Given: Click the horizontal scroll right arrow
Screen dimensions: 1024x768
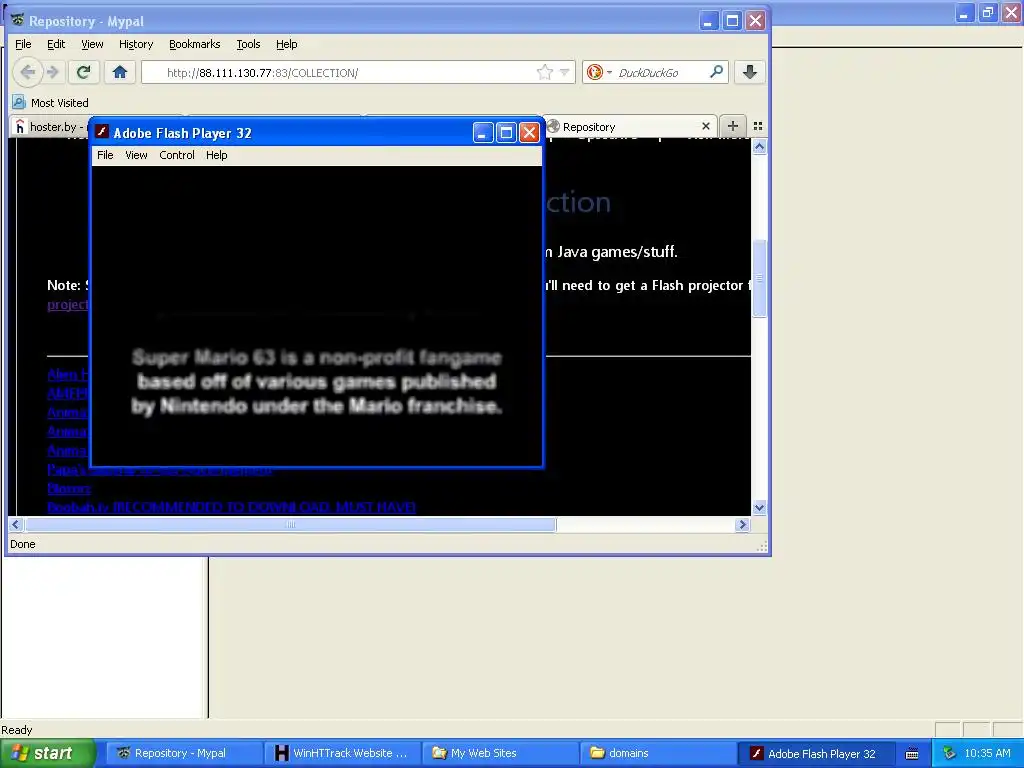Looking at the screenshot, I should click(x=742, y=524).
